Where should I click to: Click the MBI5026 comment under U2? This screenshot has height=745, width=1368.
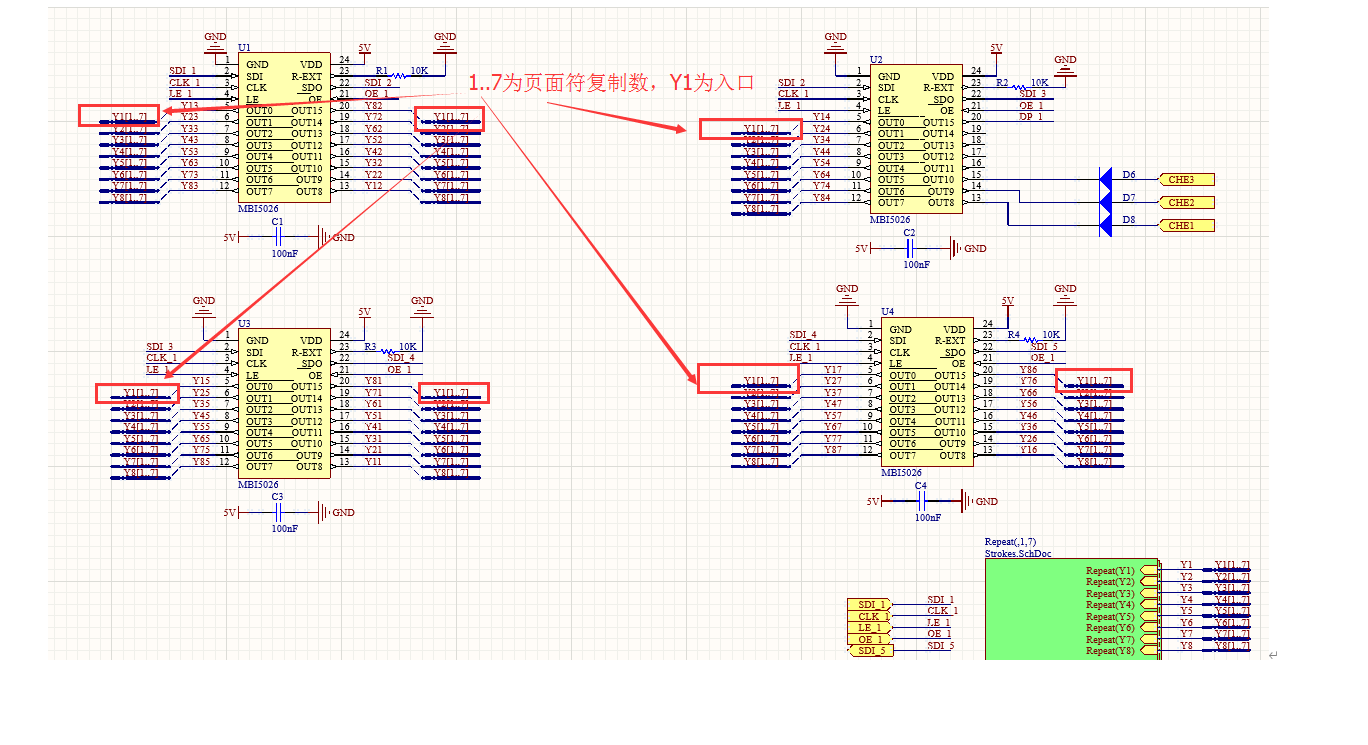click(890, 220)
